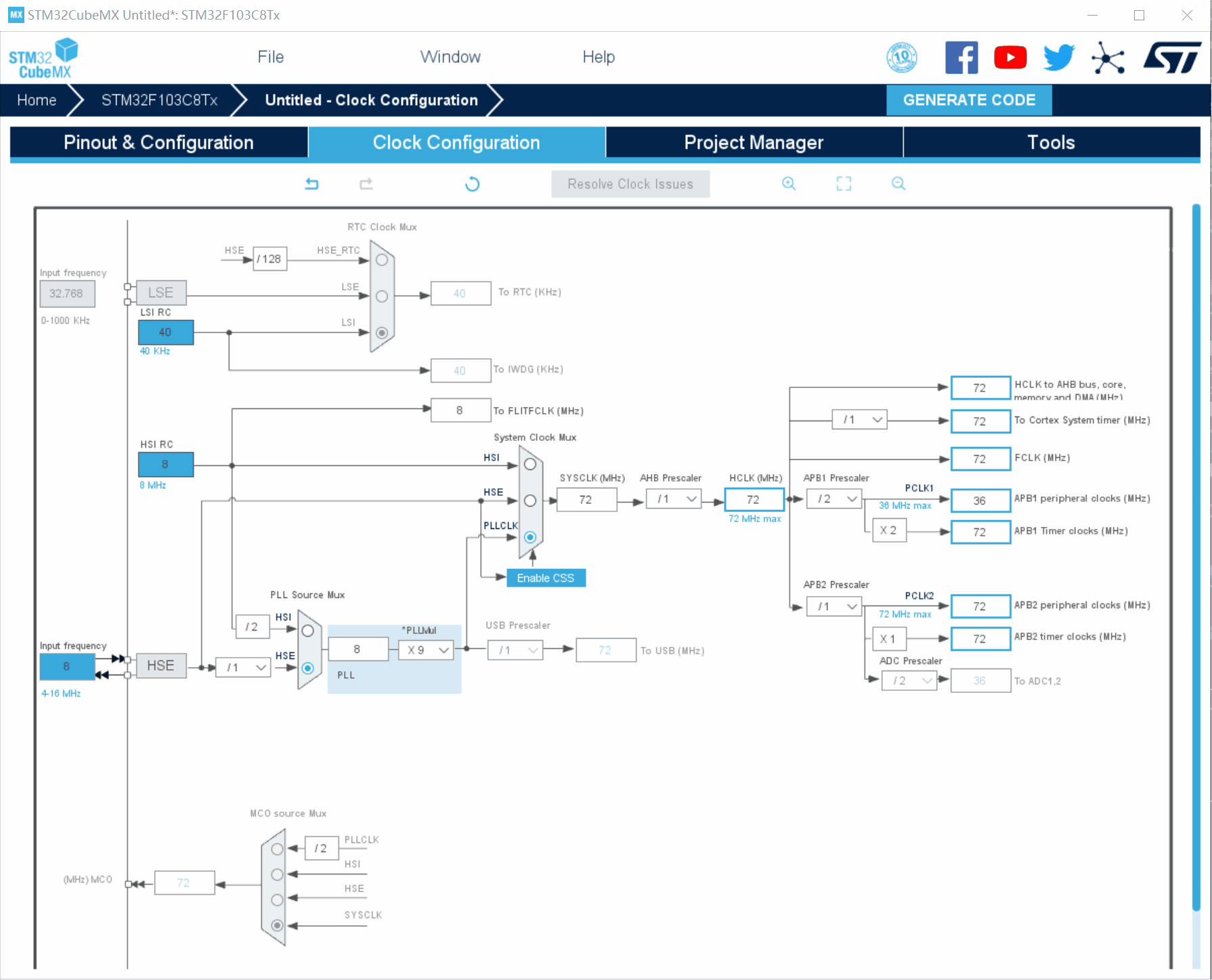This screenshot has width=1212, height=980.
Task: Click the HSI RC 8 MHz block
Action: pyautogui.click(x=166, y=465)
